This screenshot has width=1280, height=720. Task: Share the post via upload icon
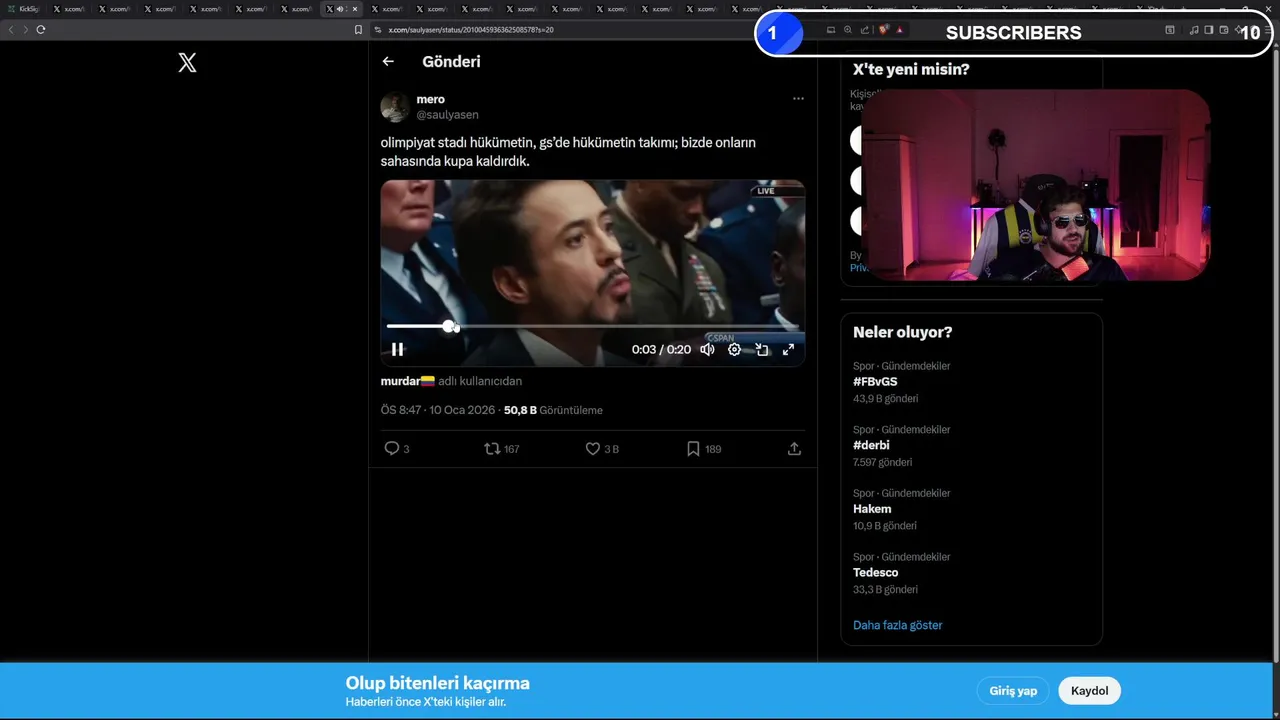(794, 449)
